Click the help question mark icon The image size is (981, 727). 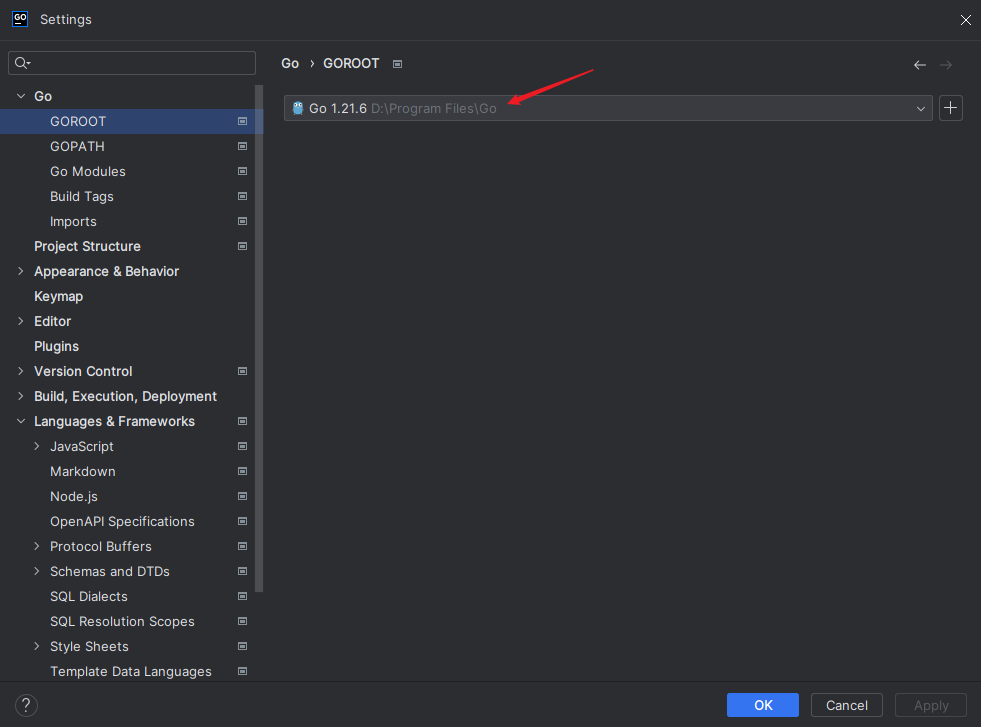(27, 705)
